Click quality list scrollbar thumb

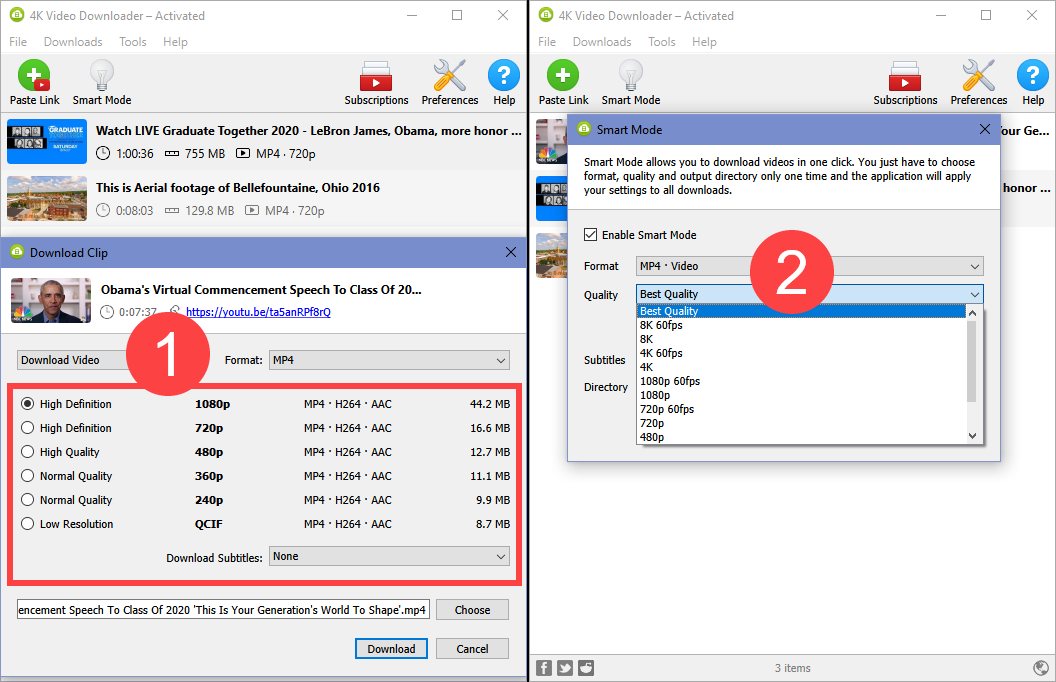[x=972, y=361]
